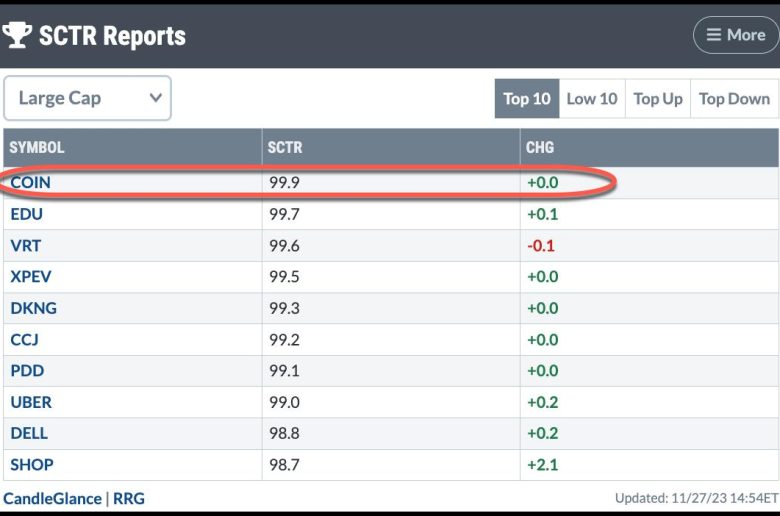This screenshot has width=780, height=516.
Task: Sort by the SCTR column header
Action: (285, 147)
